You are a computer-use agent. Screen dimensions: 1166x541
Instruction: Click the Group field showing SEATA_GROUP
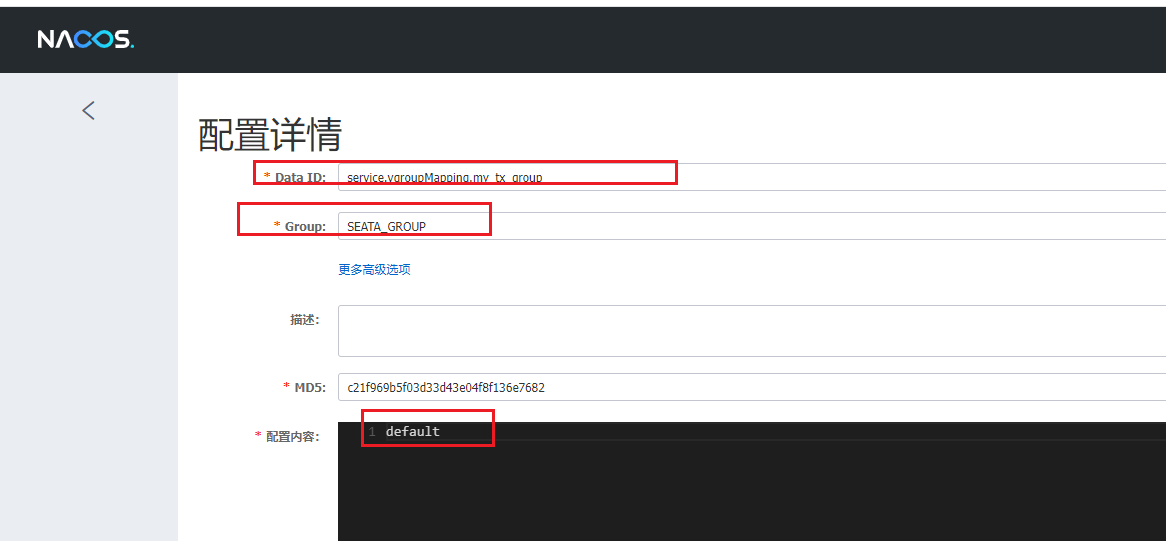pyautogui.click(x=752, y=226)
